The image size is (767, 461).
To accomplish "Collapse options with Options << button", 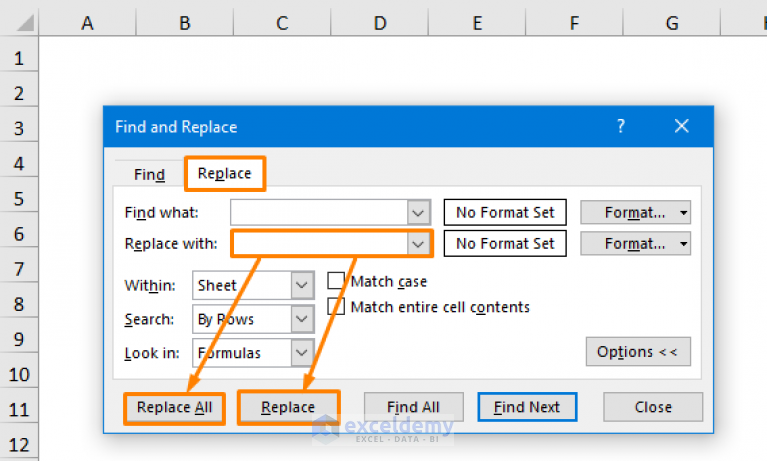I will 638,351.
